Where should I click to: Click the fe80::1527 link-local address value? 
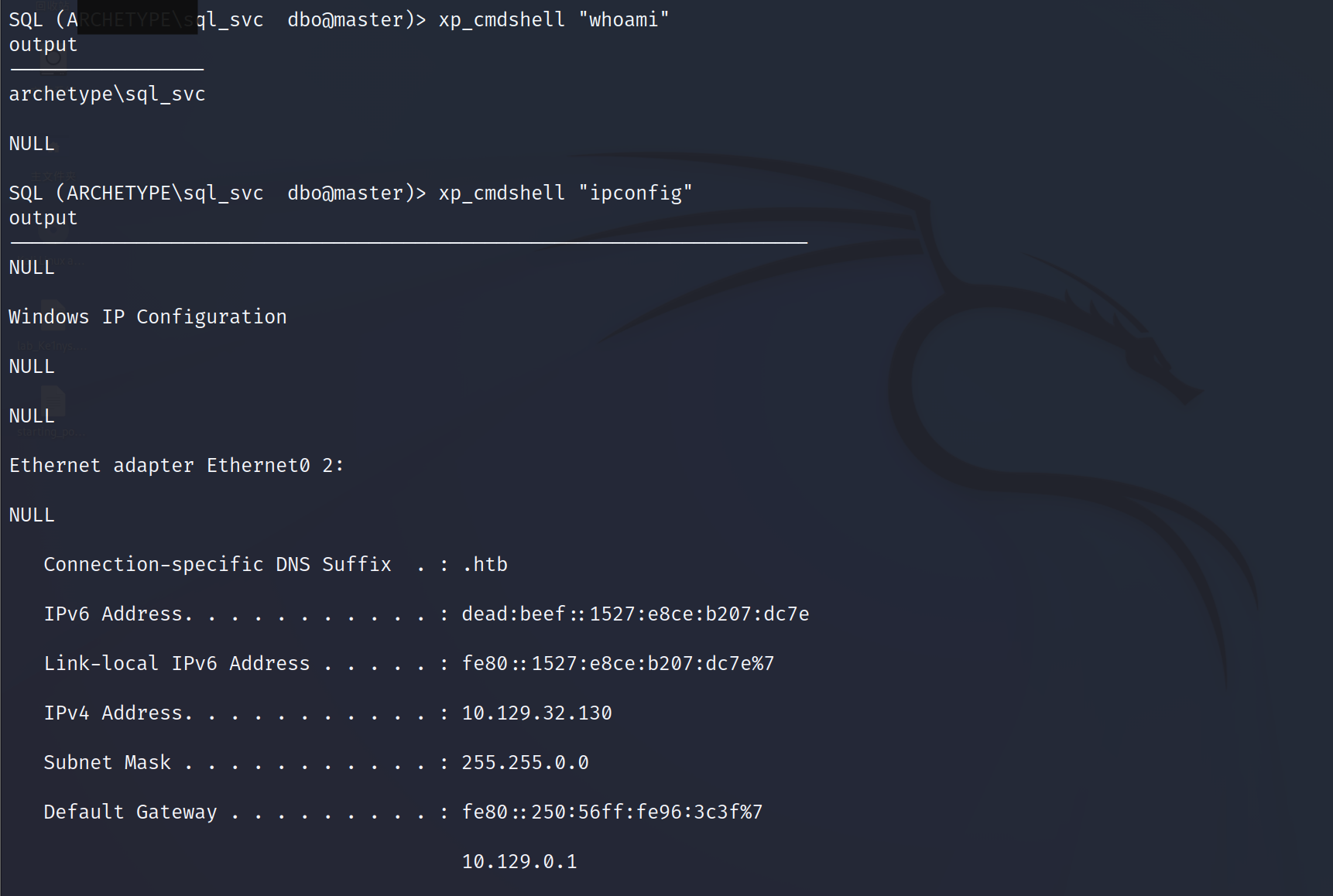pos(618,664)
